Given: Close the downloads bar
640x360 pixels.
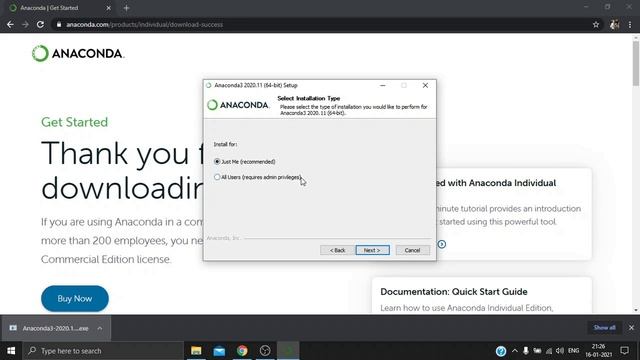Looking at the screenshot, I should [x=631, y=328].
